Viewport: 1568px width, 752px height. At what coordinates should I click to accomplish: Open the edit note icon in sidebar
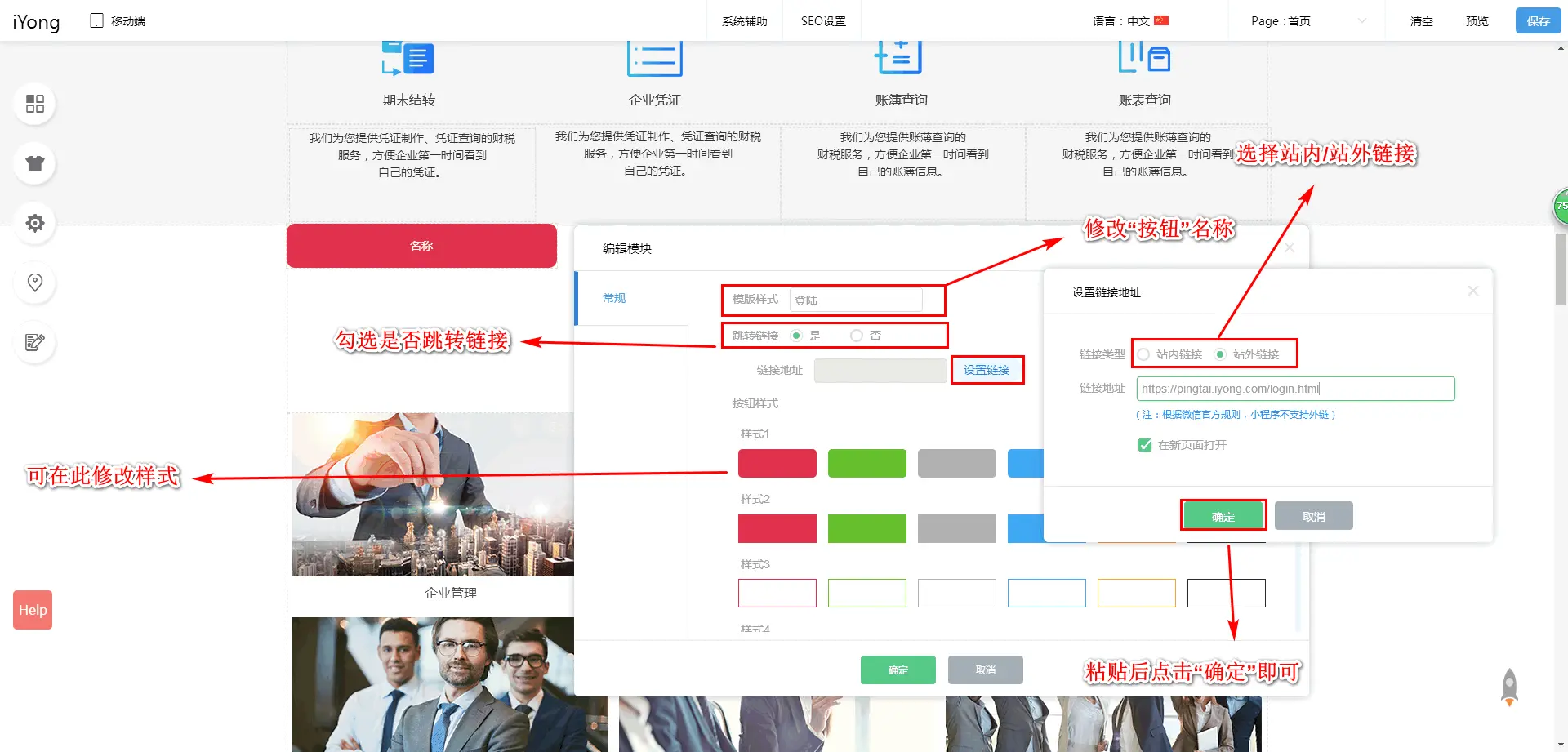pyautogui.click(x=34, y=342)
